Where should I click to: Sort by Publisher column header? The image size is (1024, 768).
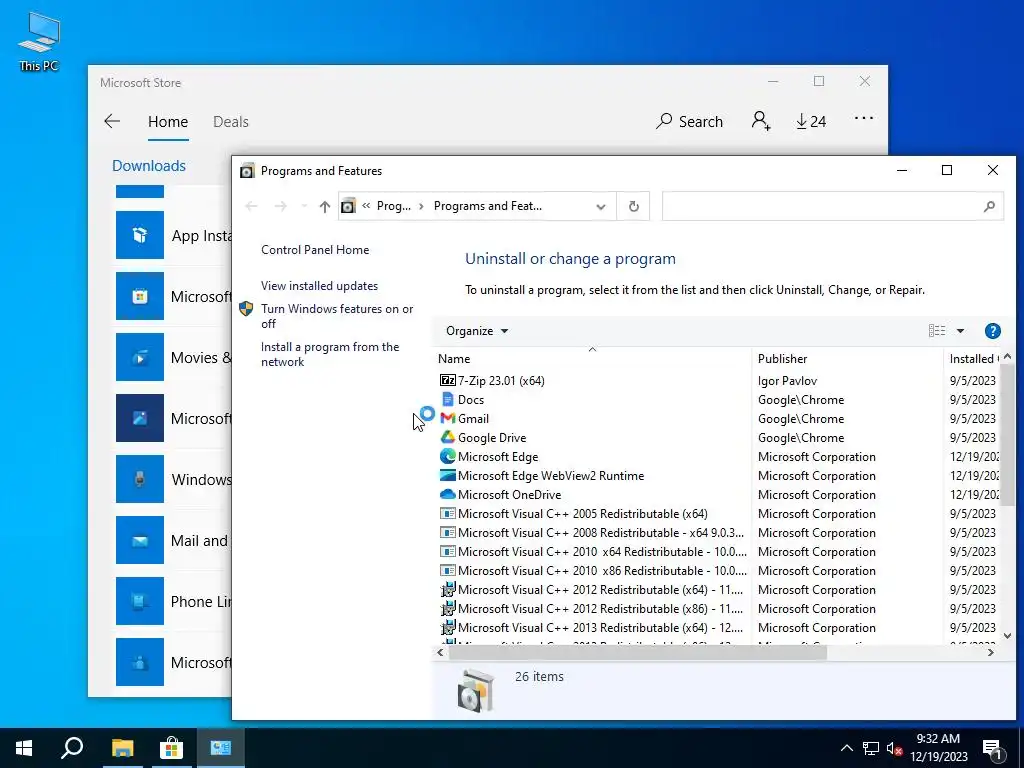847,359
